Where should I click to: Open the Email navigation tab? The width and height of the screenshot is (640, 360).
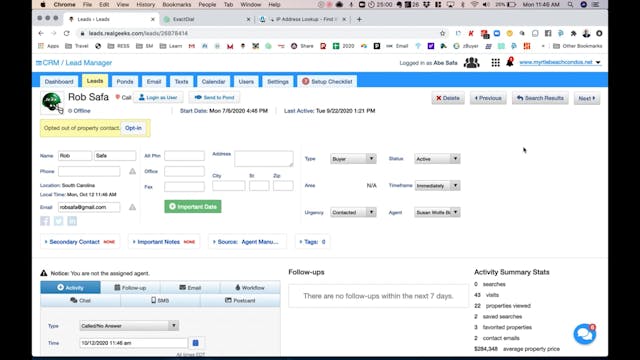(154, 82)
